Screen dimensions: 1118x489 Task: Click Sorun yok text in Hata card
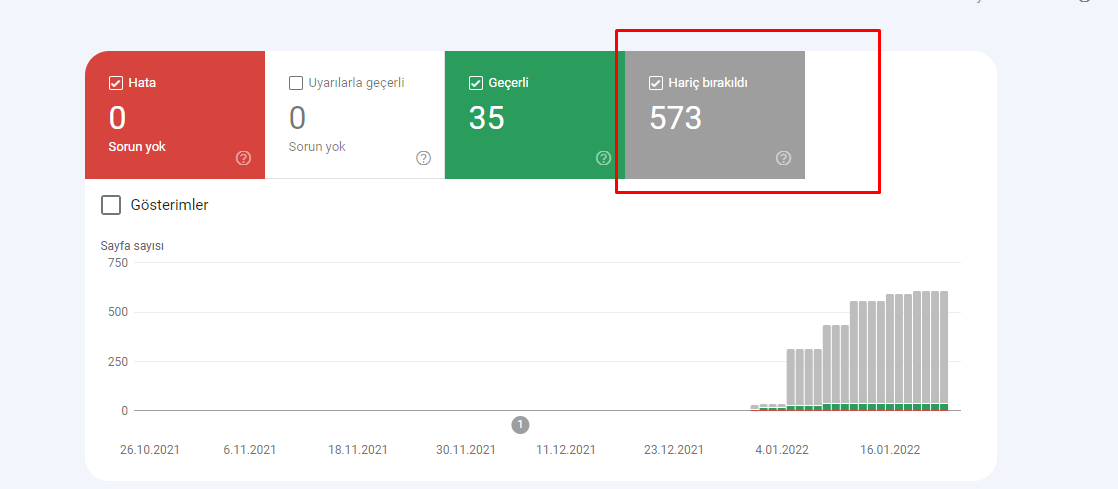137,147
